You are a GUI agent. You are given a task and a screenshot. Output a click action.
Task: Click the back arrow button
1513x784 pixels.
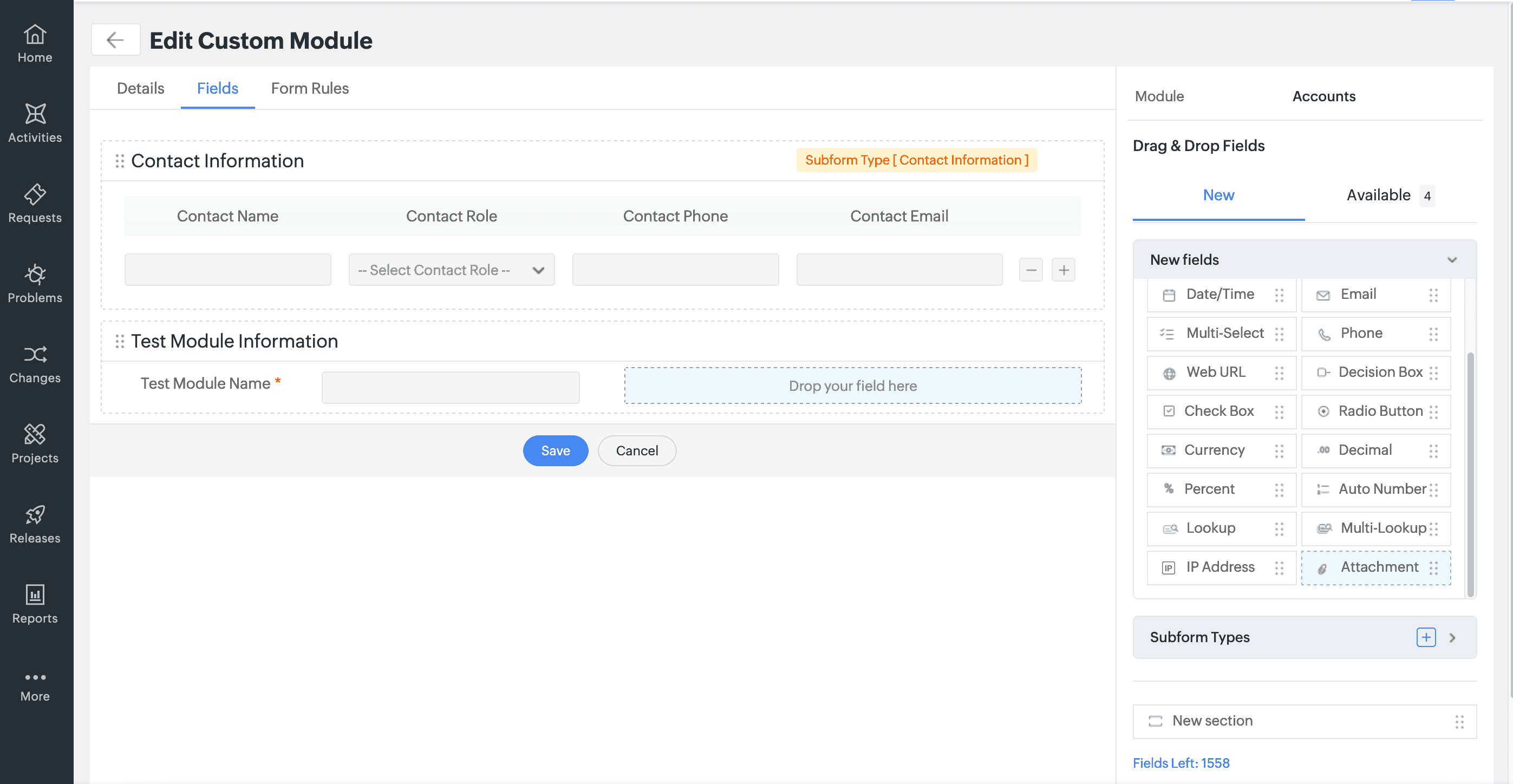click(115, 40)
